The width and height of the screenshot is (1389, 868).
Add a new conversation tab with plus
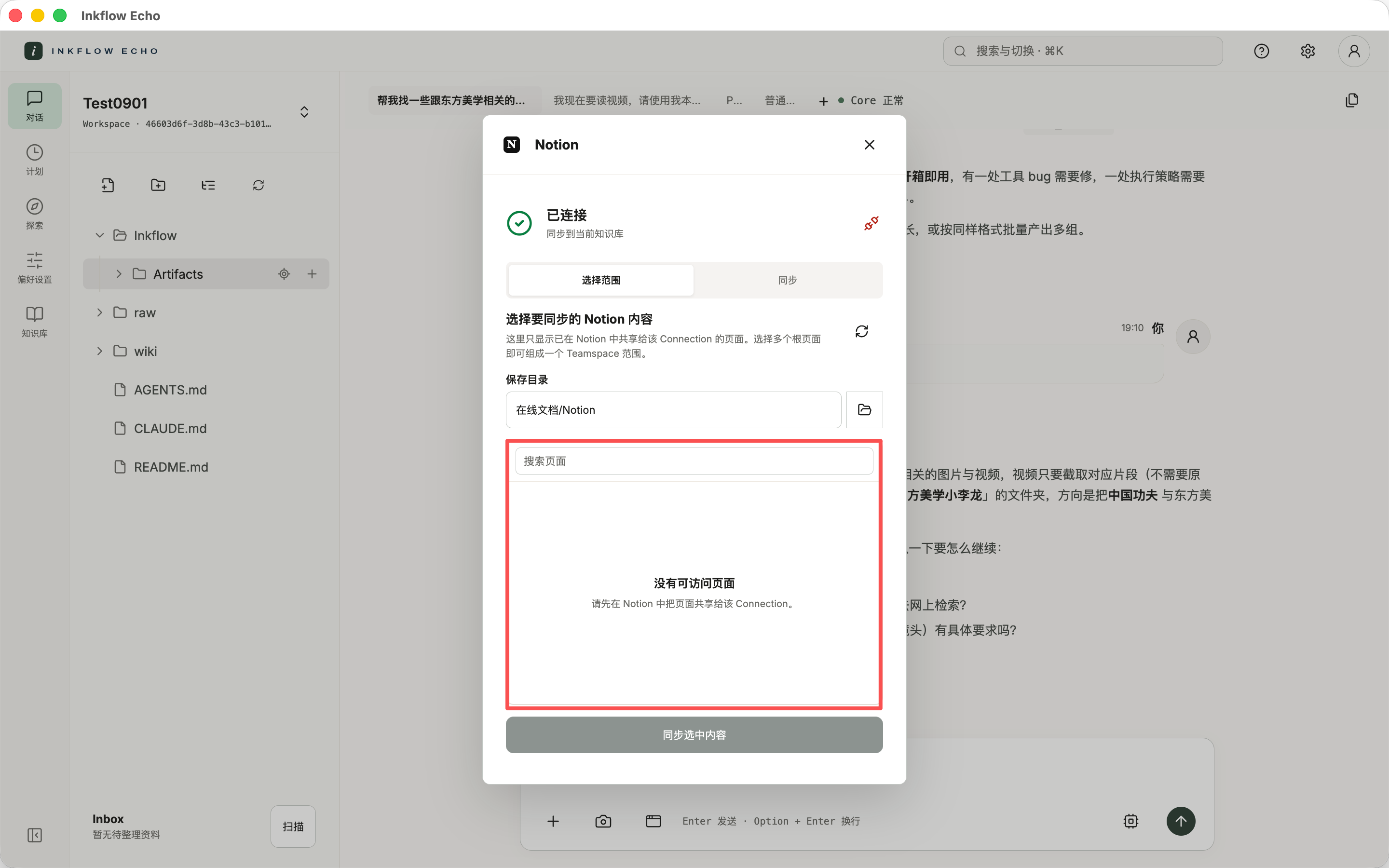(x=823, y=101)
